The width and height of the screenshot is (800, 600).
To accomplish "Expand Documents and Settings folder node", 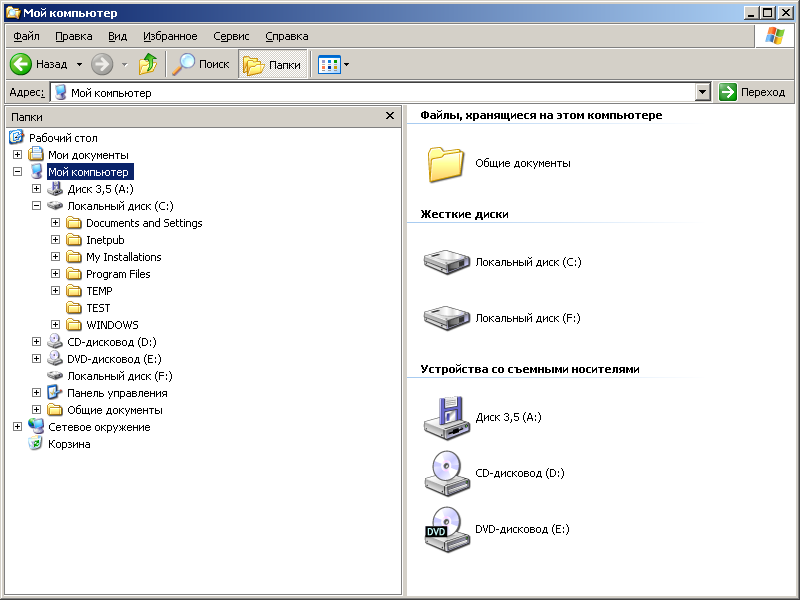I will pos(55,222).
